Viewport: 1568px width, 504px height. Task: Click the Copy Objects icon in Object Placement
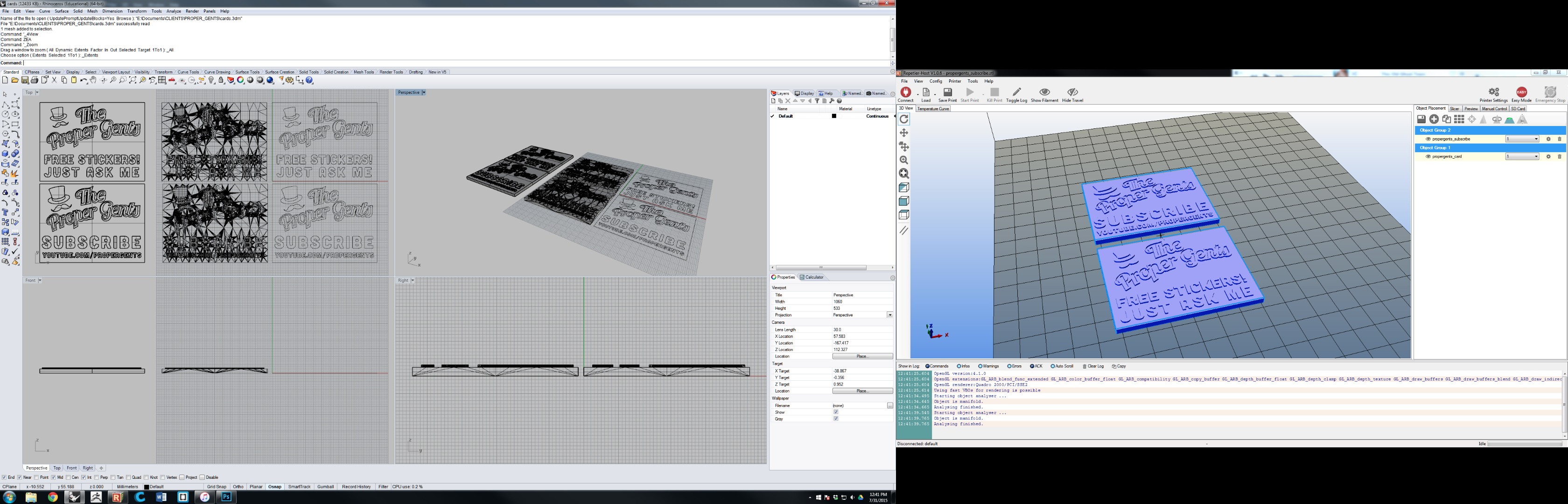[1447, 119]
